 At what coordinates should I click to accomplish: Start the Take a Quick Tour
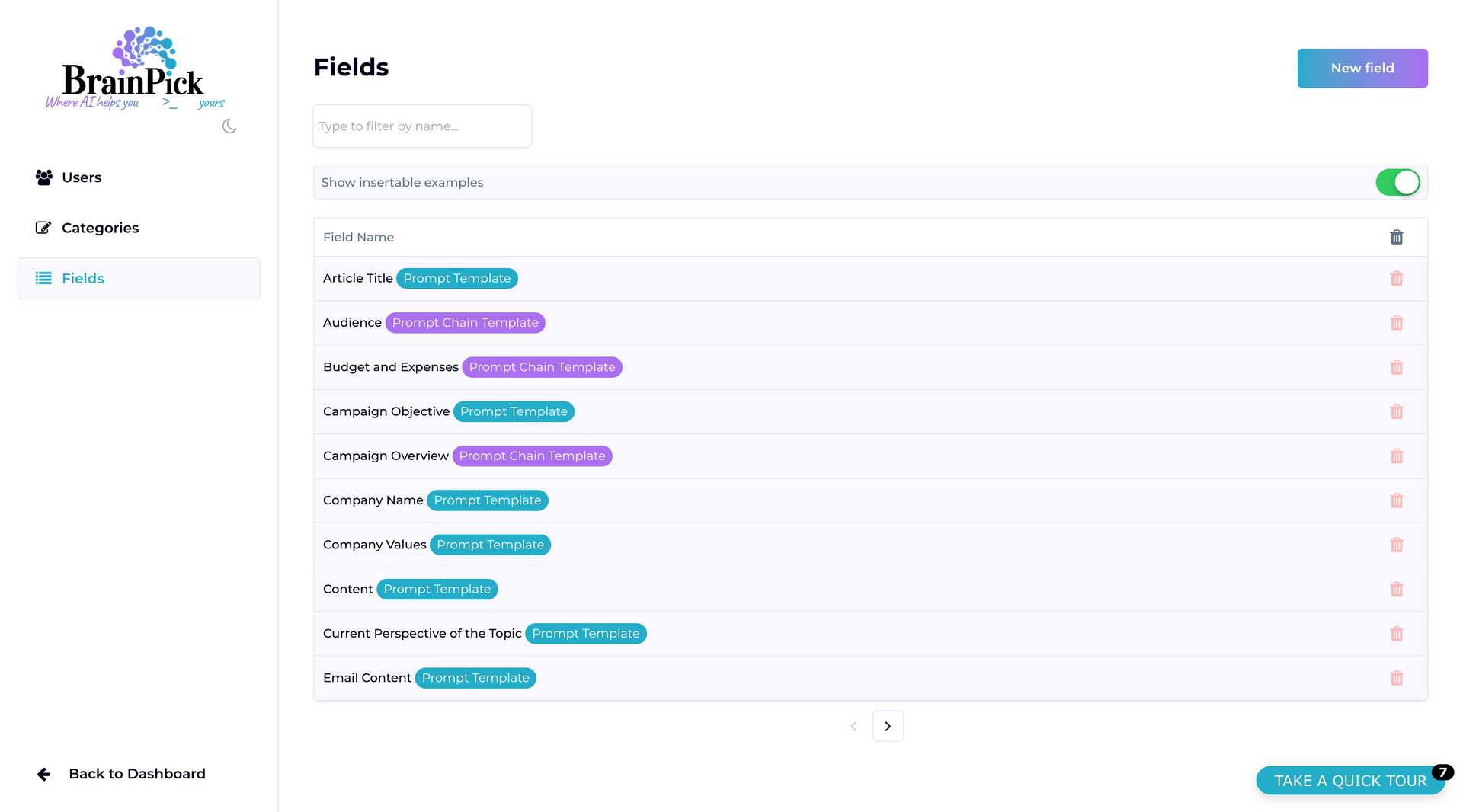click(x=1349, y=781)
